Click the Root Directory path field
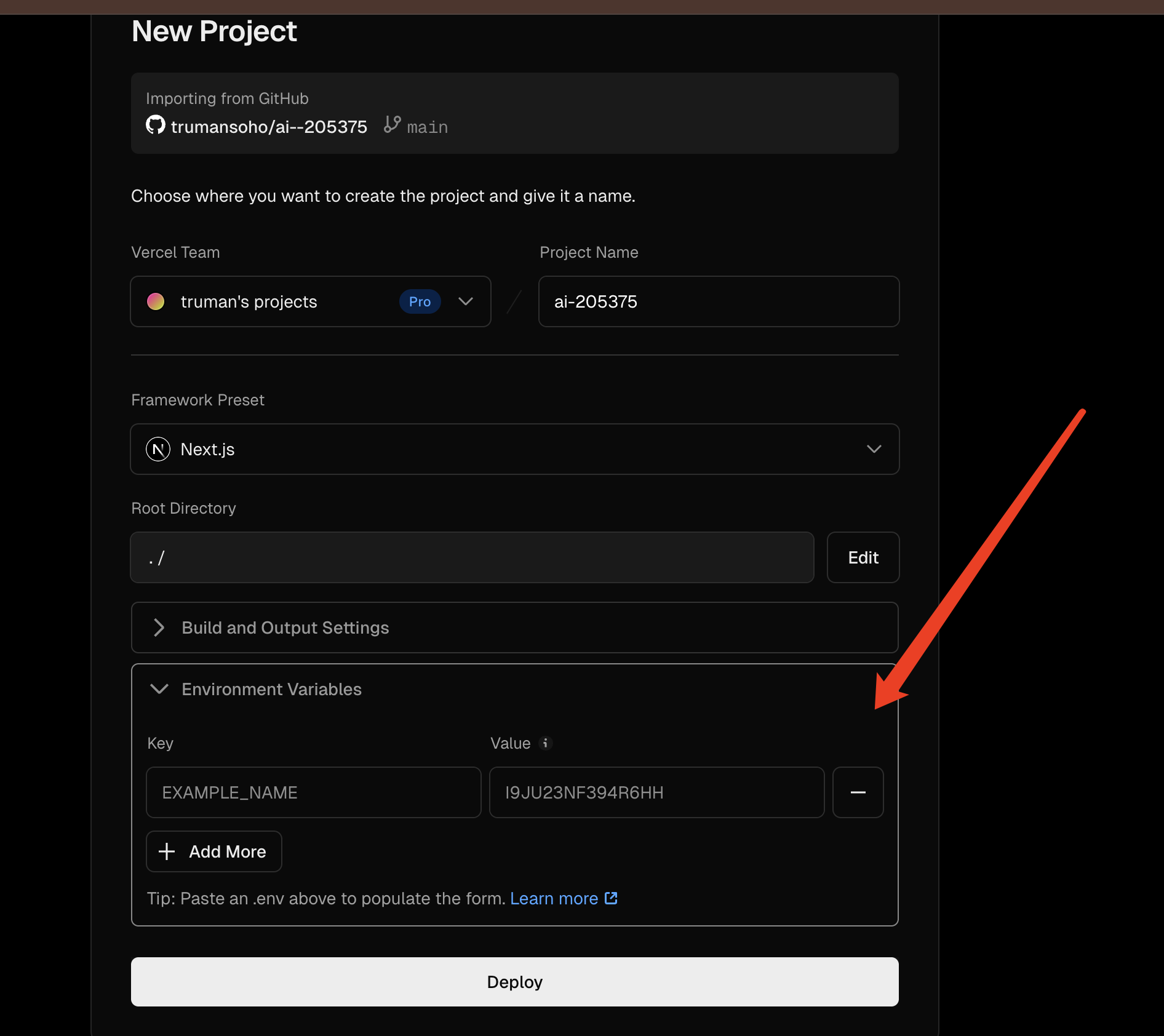Screen dimensions: 1164x1036 (472, 557)
